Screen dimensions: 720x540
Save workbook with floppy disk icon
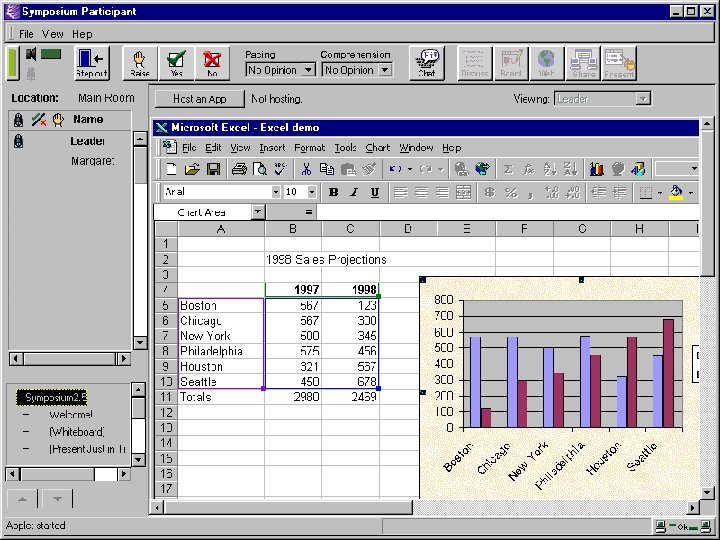[x=213, y=169]
